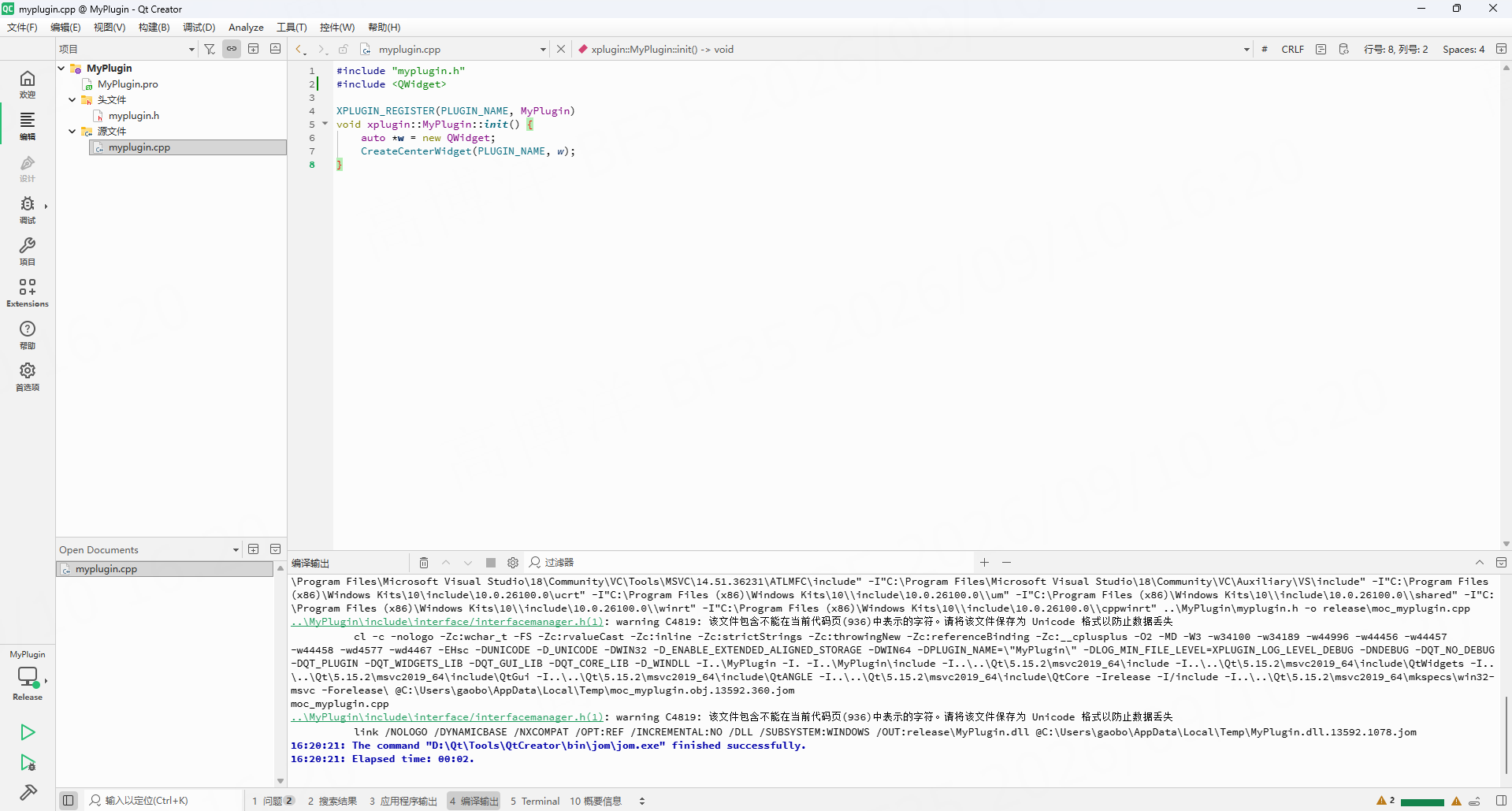Close the myplugin.cpp document
The height and width of the screenshot is (811, 1512).
point(561,49)
